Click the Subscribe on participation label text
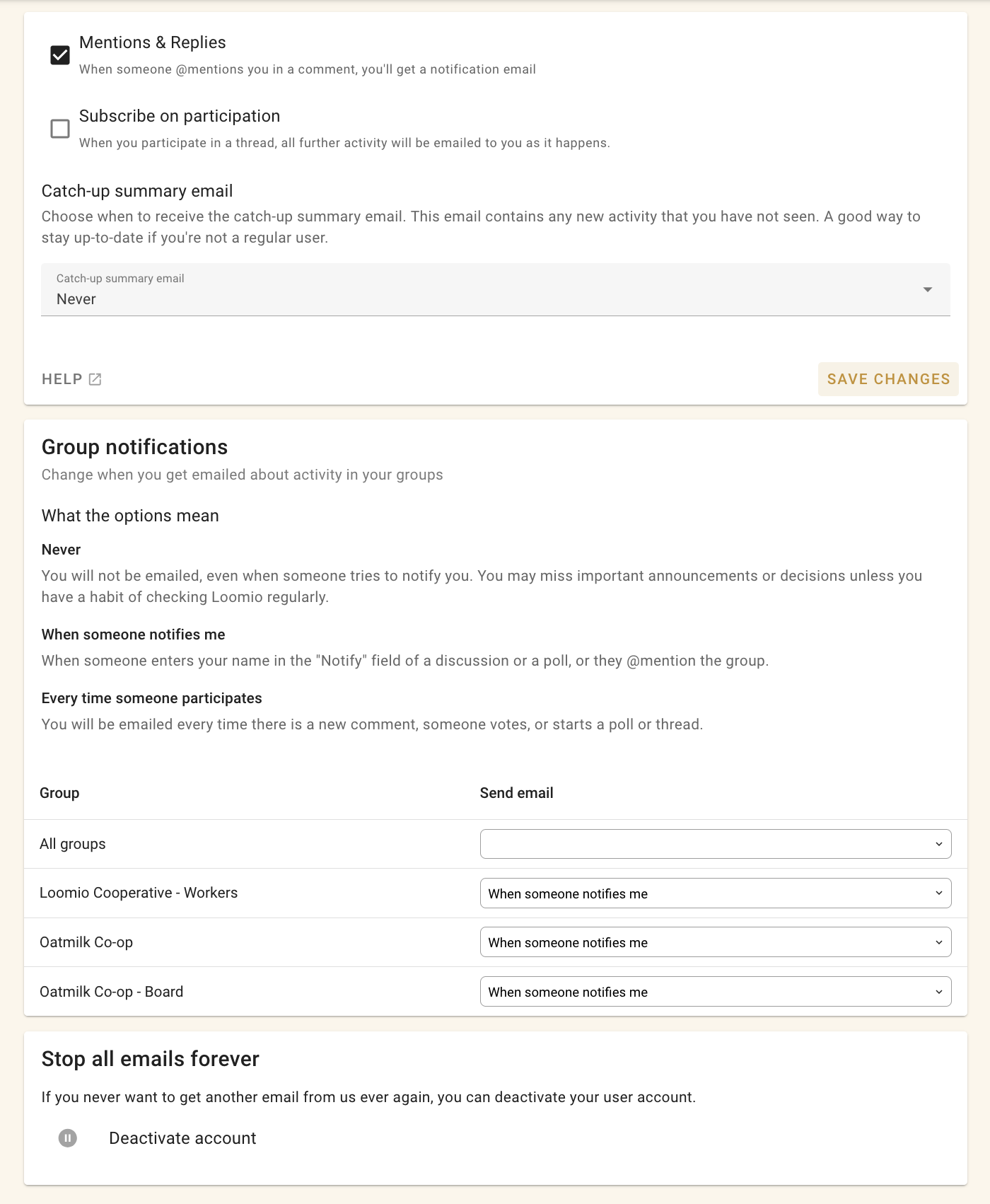The height and width of the screenshot is (1204, 990). click(180, 116)
